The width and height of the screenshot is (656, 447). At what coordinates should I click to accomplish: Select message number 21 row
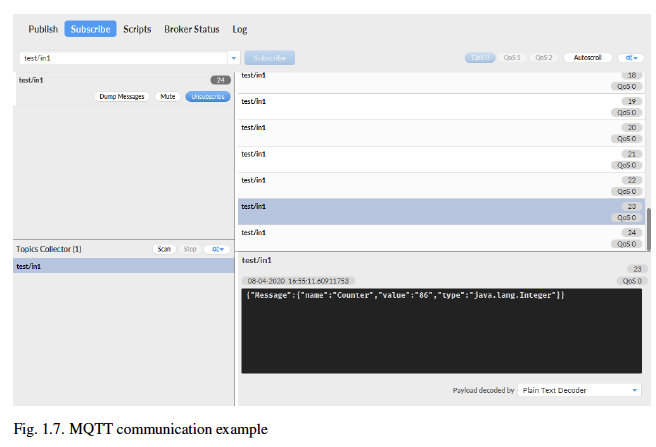point(442,159)
